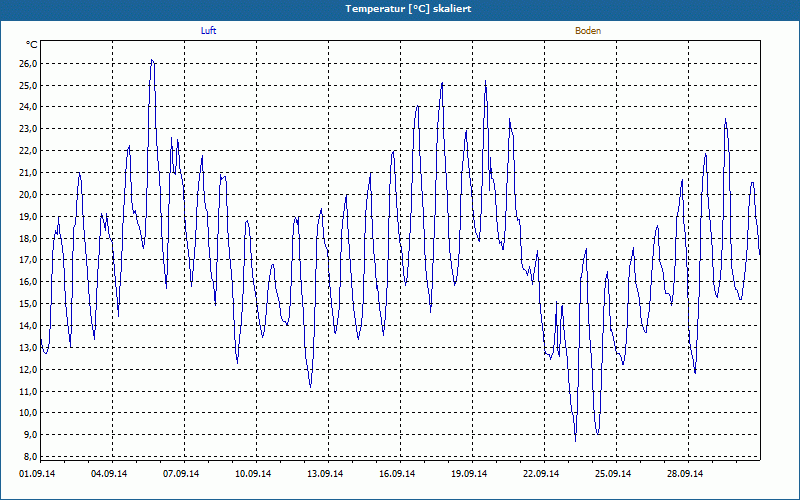Click the 01.09.14 date label
Image resolution: width=800 pixels, height=500 pixels.
[37, 474]
